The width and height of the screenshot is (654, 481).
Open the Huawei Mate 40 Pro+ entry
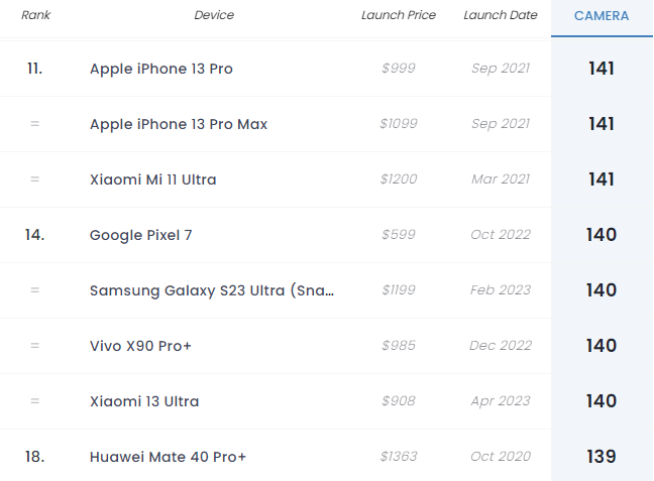(x=168, y=457)
